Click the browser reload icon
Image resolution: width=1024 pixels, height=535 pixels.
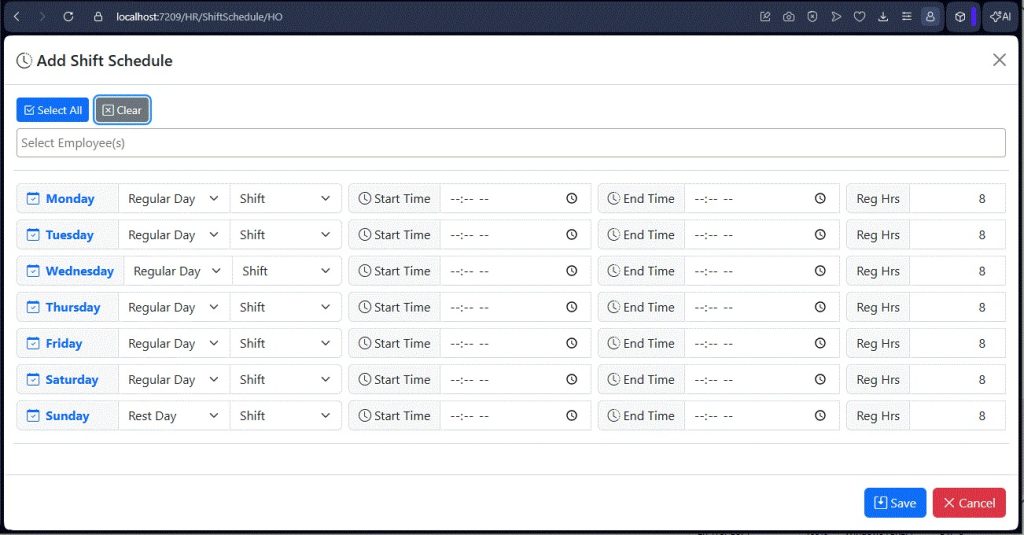[x=68, y=17]
